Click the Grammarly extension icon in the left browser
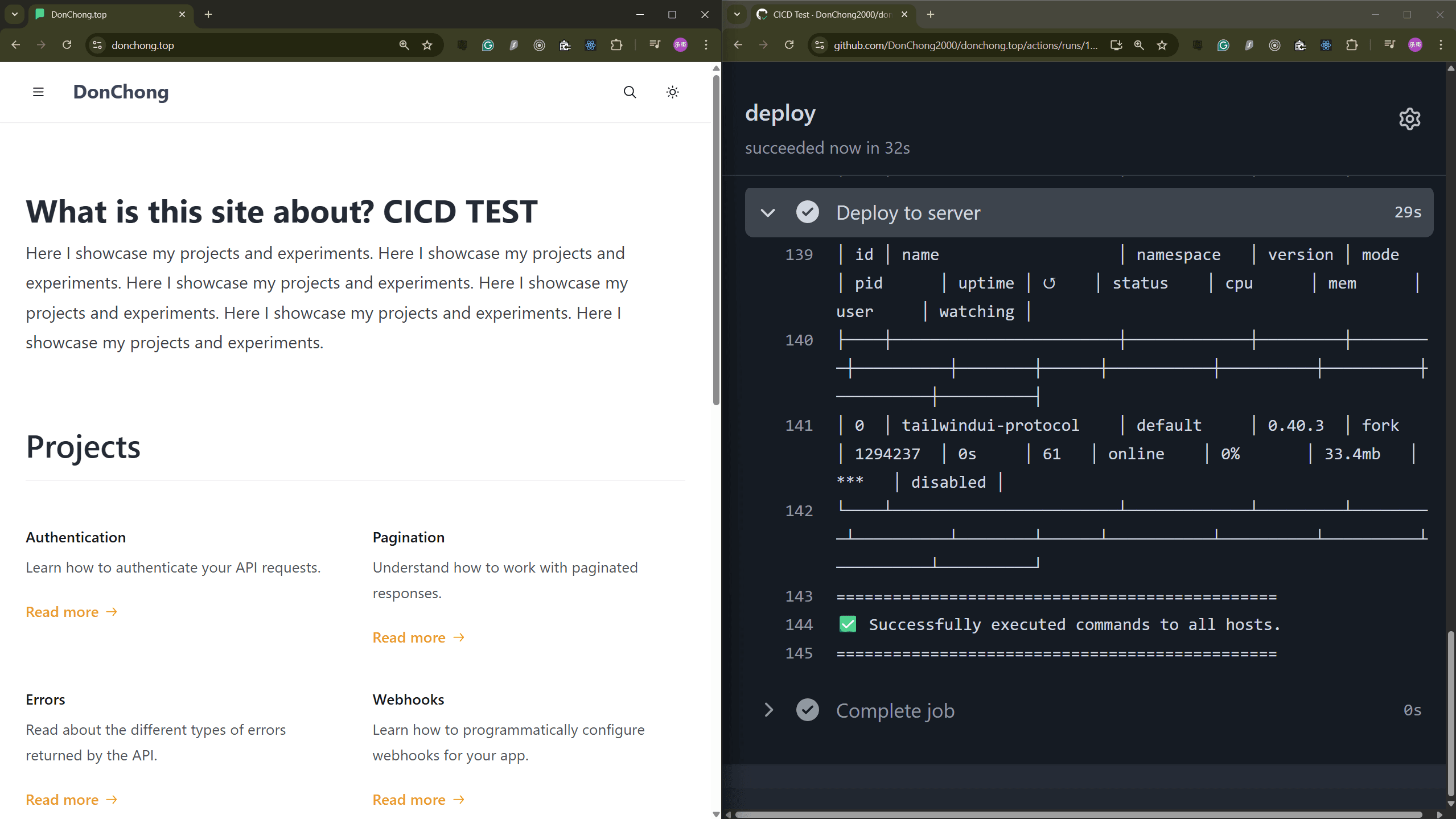1456x819 pixels. pyautogui.click(x=488, y=45)
